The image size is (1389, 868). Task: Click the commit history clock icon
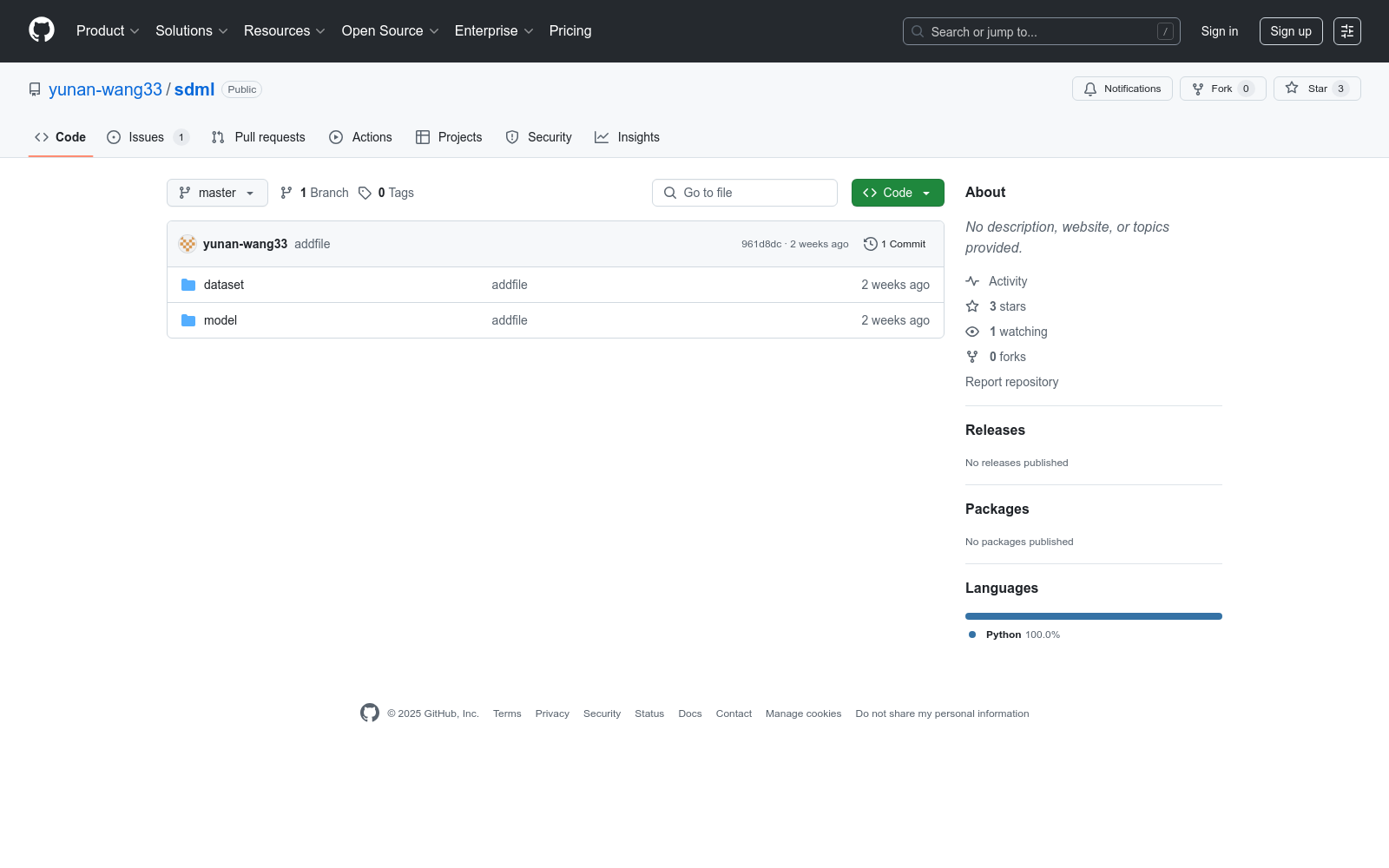[x=870, y=244]
